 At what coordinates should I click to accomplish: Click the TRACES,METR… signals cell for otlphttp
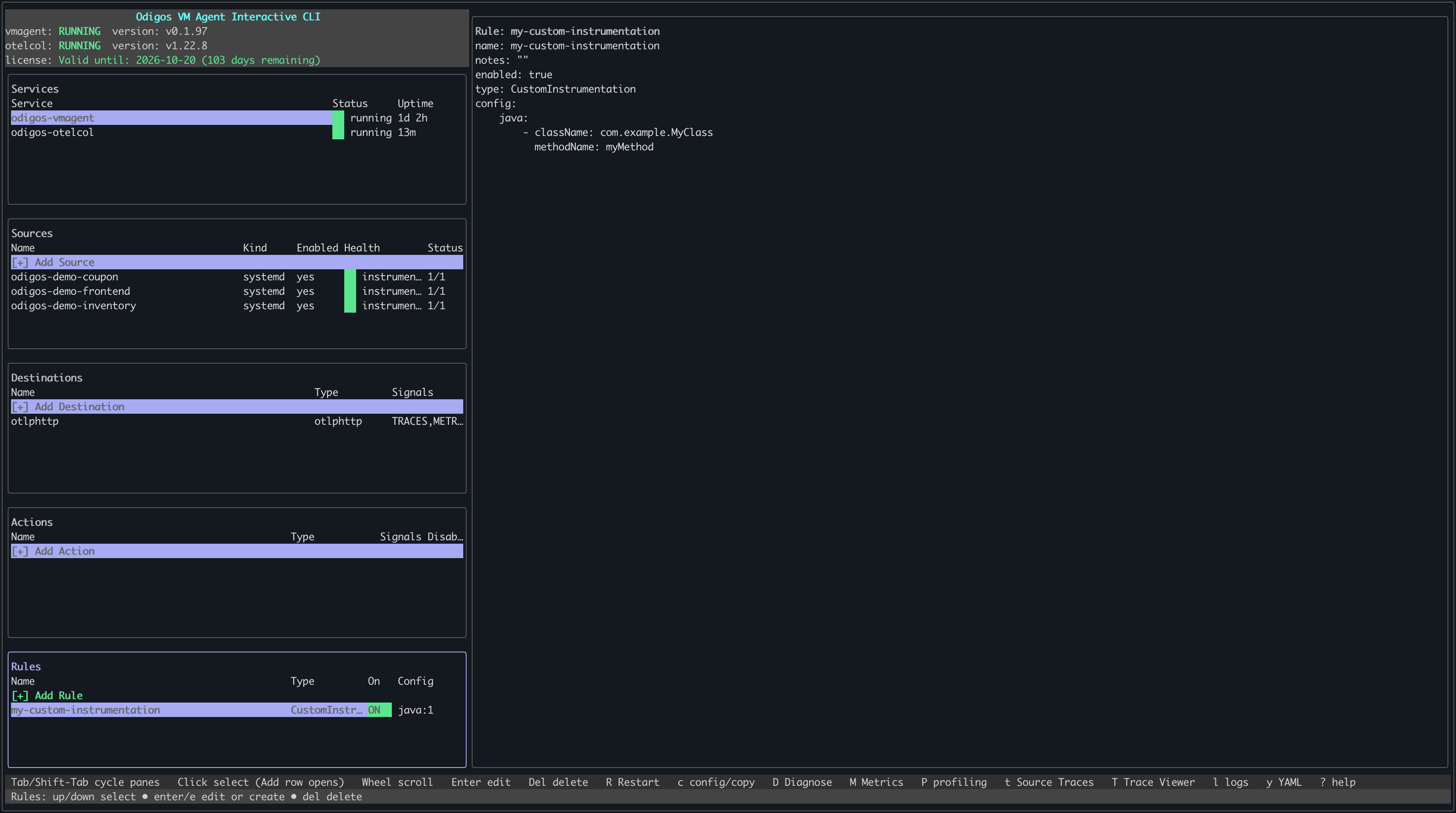click(x=427, y=421)
